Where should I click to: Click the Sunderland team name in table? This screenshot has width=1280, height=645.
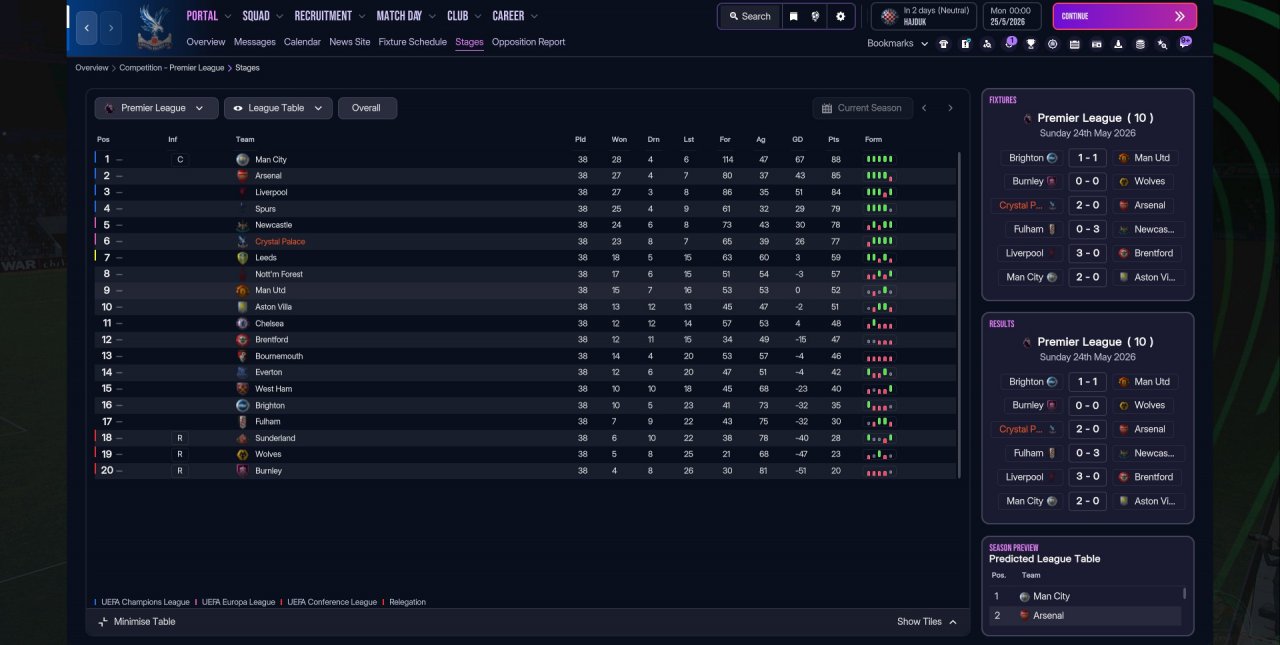click(275, 438)
